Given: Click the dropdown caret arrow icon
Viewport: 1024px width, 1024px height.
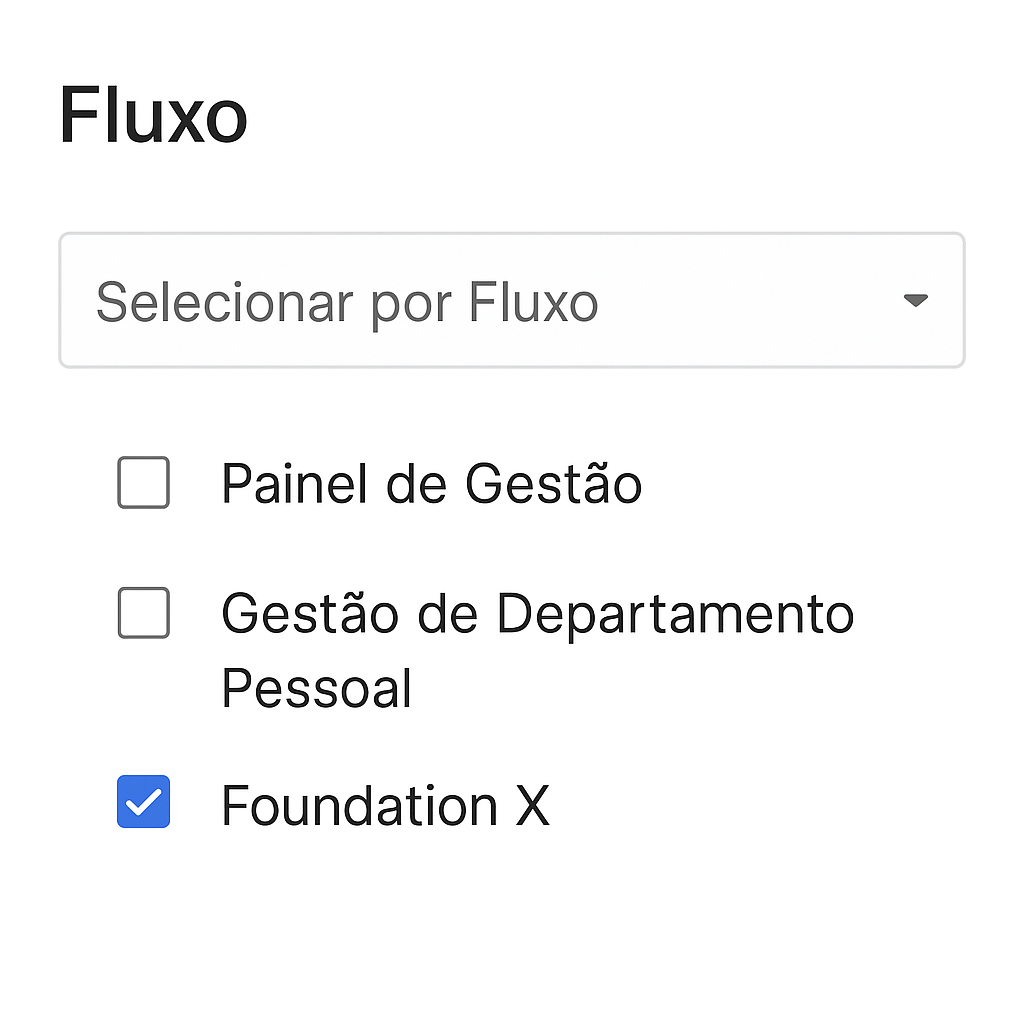Looking at the screenshot, I should pyautogui.click(x=915, y=301).
